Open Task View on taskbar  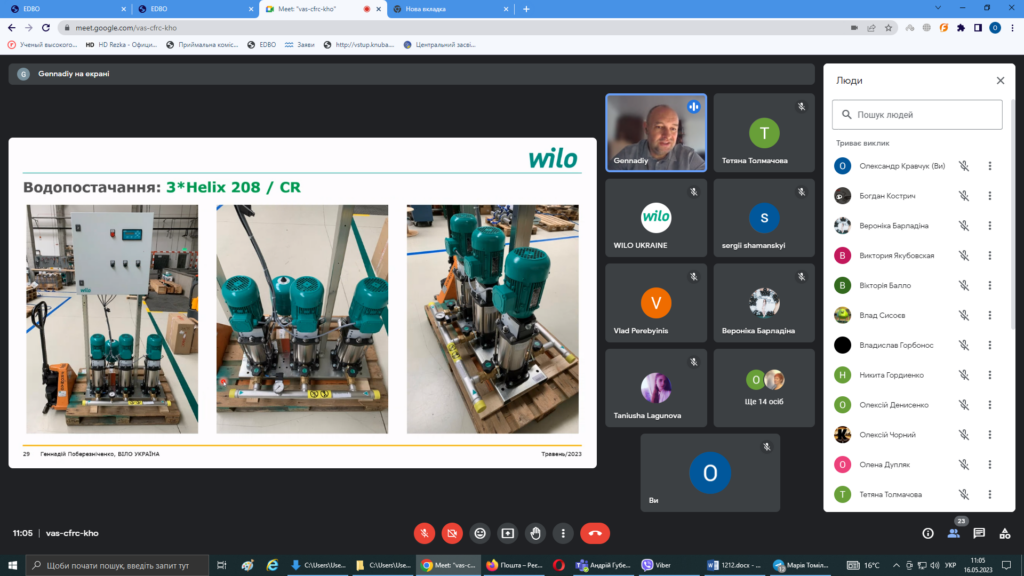coord(222,565)
